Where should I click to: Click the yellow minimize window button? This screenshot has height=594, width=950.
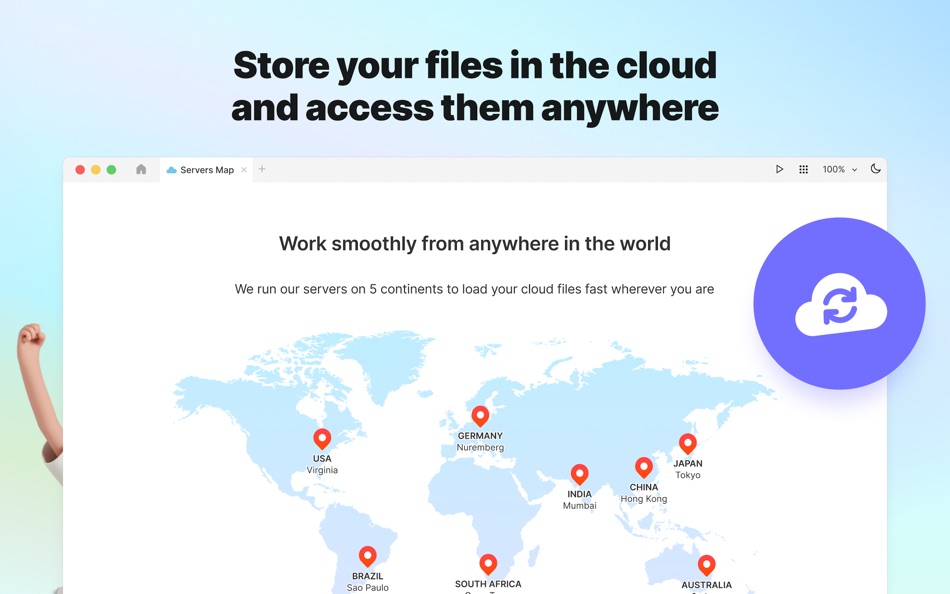[x=96, y=170]
